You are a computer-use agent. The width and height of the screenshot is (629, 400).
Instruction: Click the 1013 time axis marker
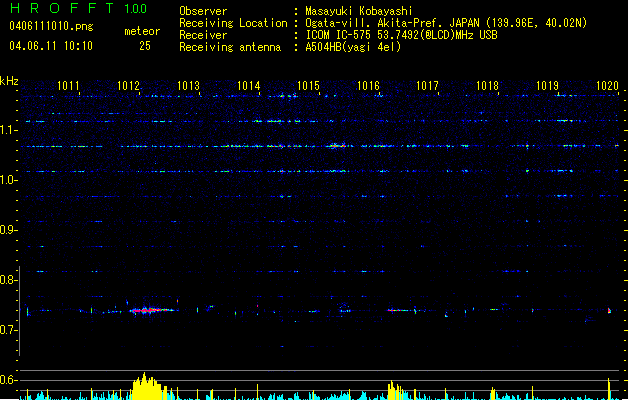point(188,85)
